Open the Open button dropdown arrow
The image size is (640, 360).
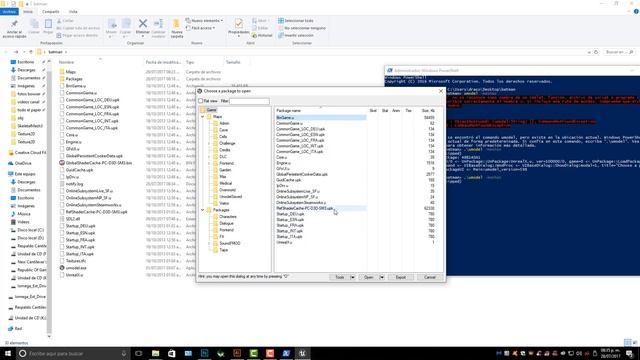click(x=382, y=277)
